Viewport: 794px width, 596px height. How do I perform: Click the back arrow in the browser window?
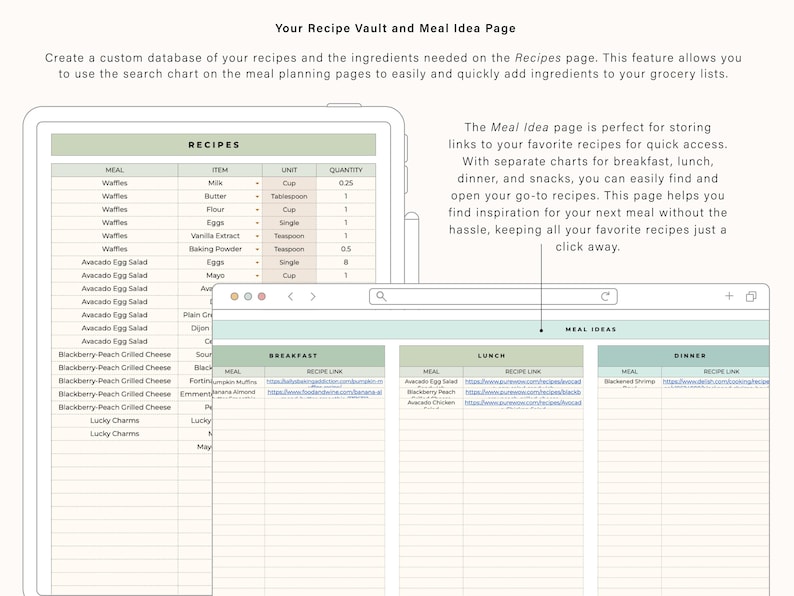tap(290, 297)
